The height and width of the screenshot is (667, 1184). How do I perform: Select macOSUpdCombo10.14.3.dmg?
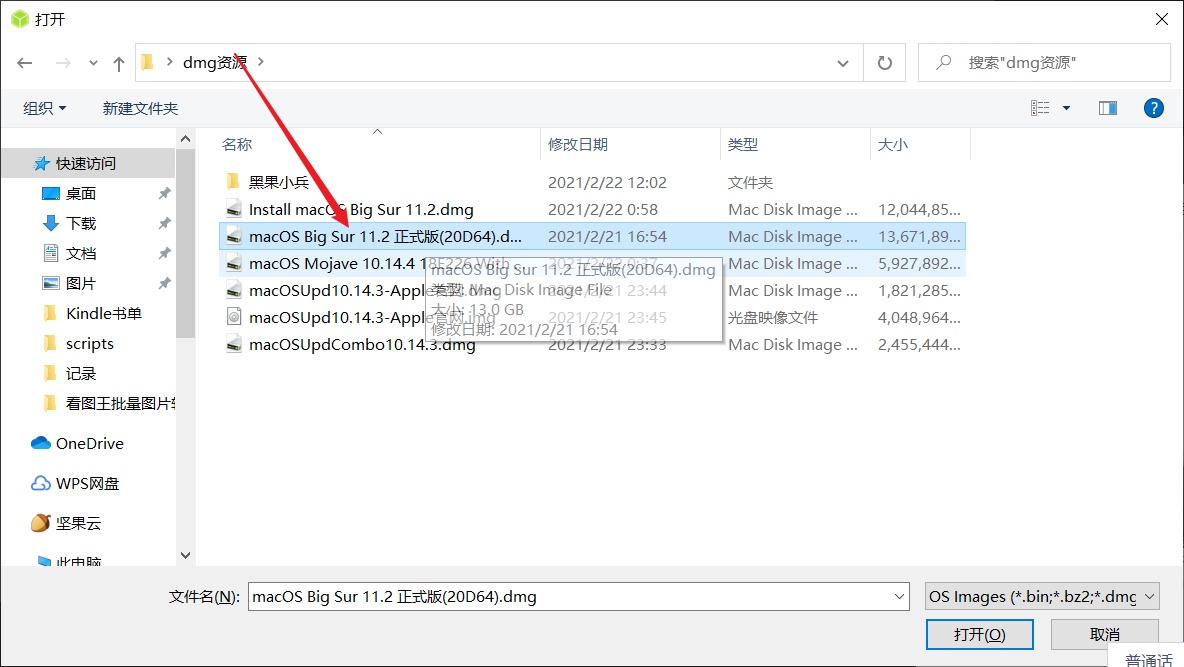362,345
